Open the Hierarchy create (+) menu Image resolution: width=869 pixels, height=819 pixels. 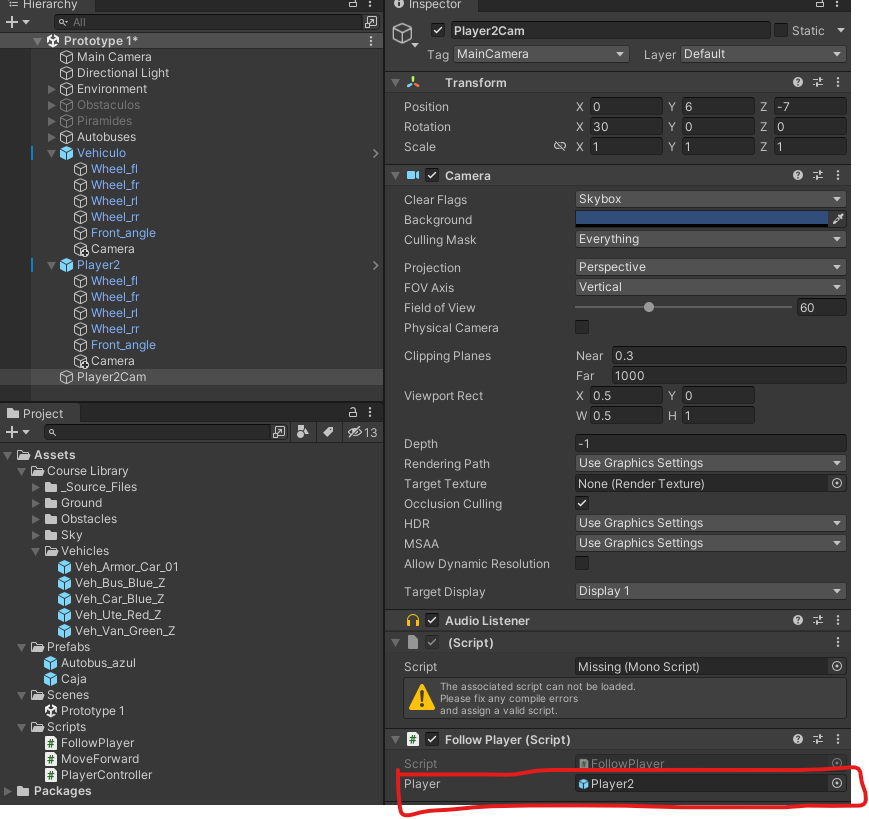17,22
